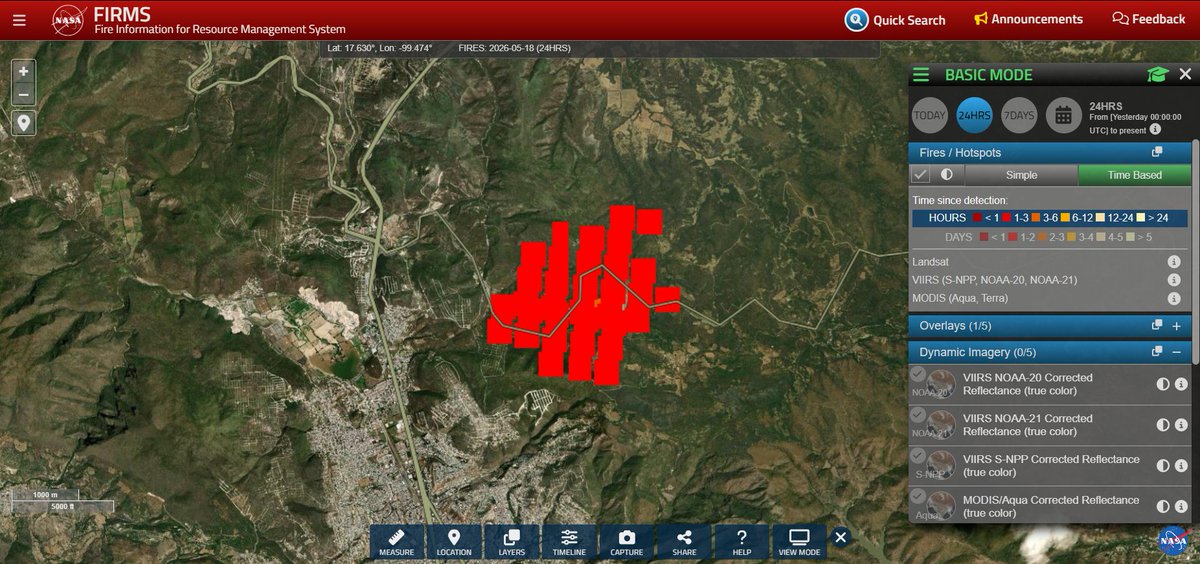Click the Landsat label
This screenshot has height=564, width=1200.
(932, 261)
